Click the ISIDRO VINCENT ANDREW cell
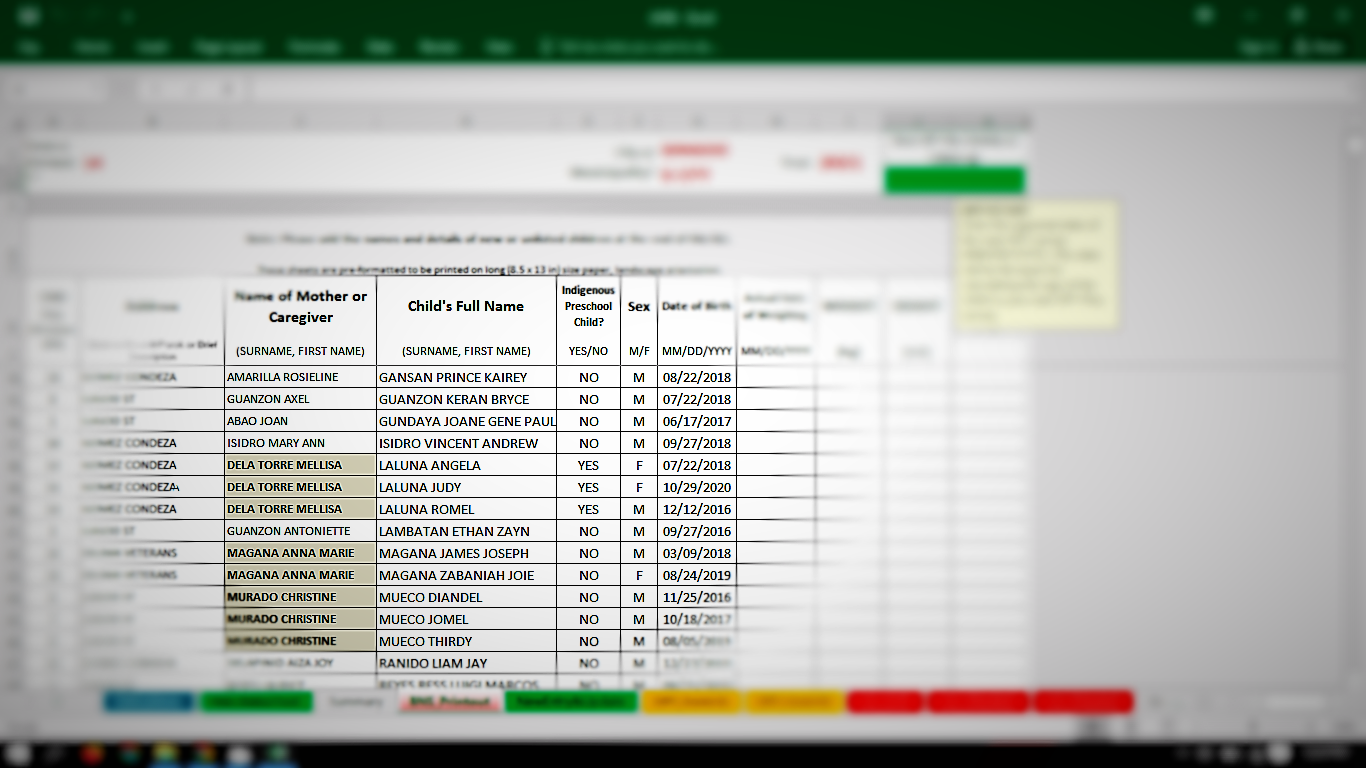This screenshot has width=1366, height=768. (x=466, y=443)
